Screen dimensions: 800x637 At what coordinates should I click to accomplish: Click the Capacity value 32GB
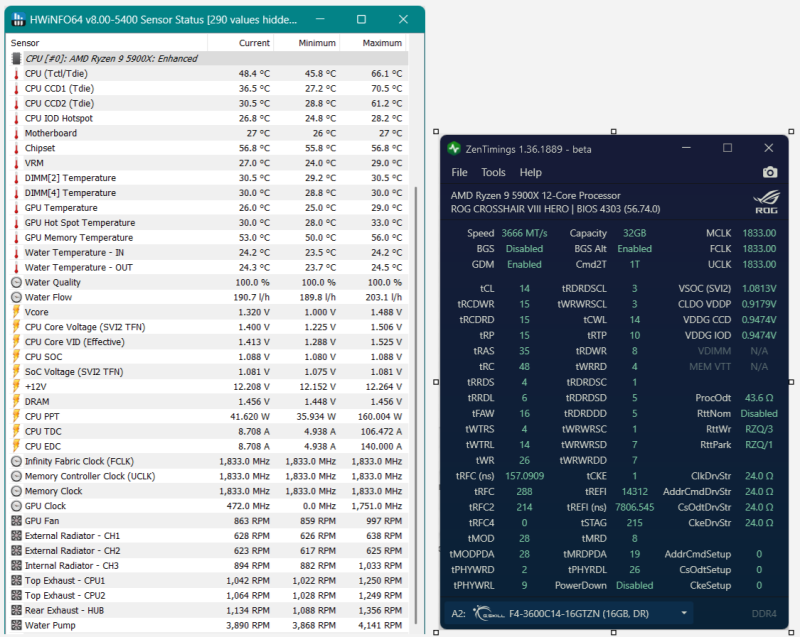coord(634,233)
